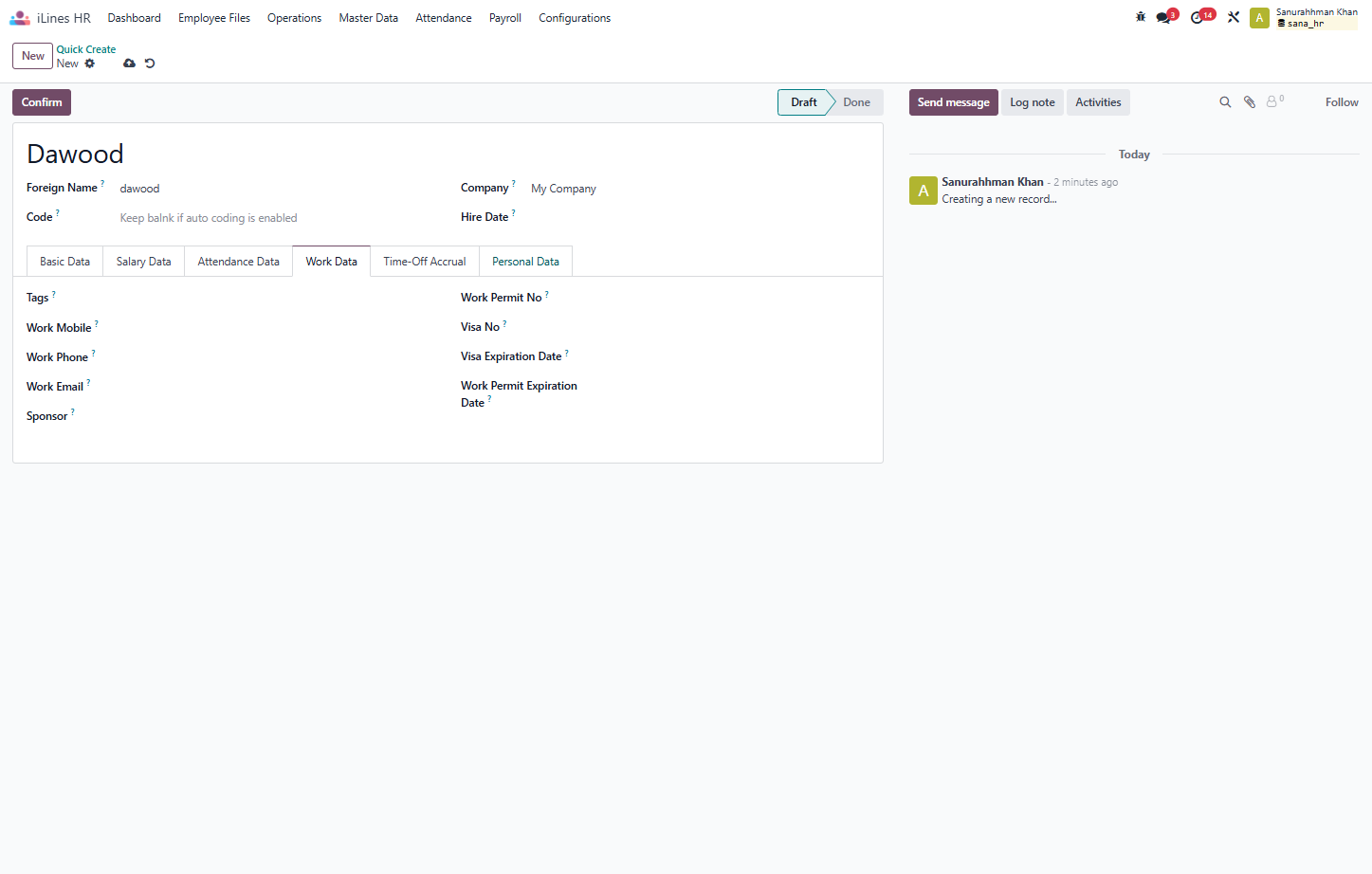Attach files using the paperclip icon
The height and width of the screenshot is (874, 1372).
tap(1250, 102)
